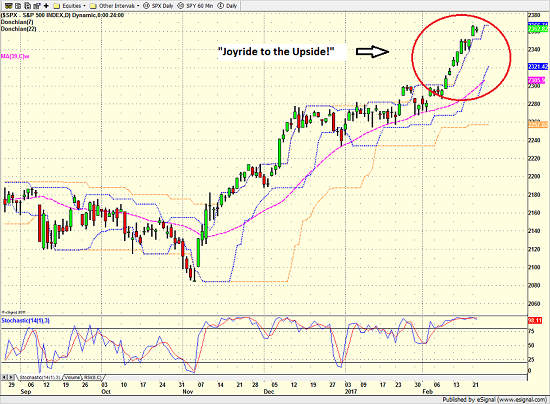The image size is (550, 404).
Task: Click the plus add icon in toolbar
Action: point(46,6)
